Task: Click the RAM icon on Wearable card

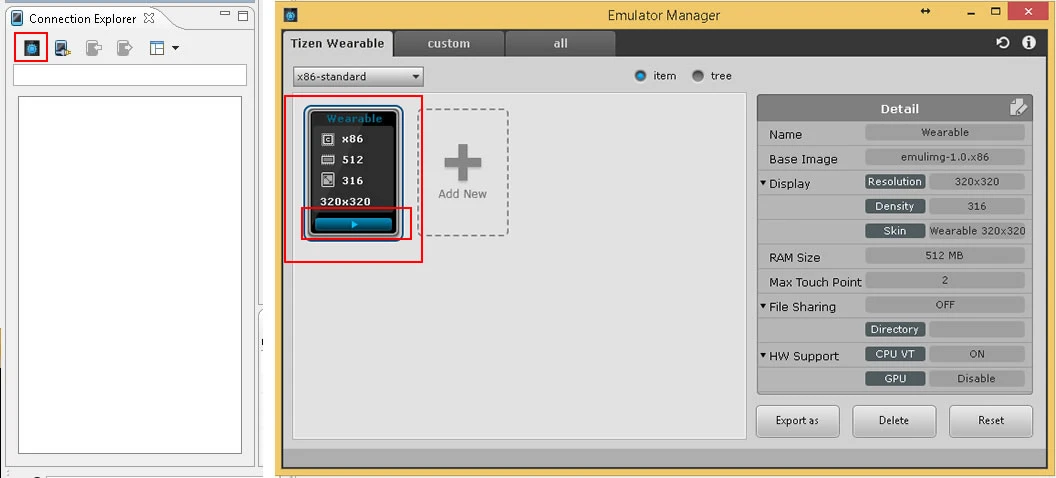Action: (x=328, y=160)
